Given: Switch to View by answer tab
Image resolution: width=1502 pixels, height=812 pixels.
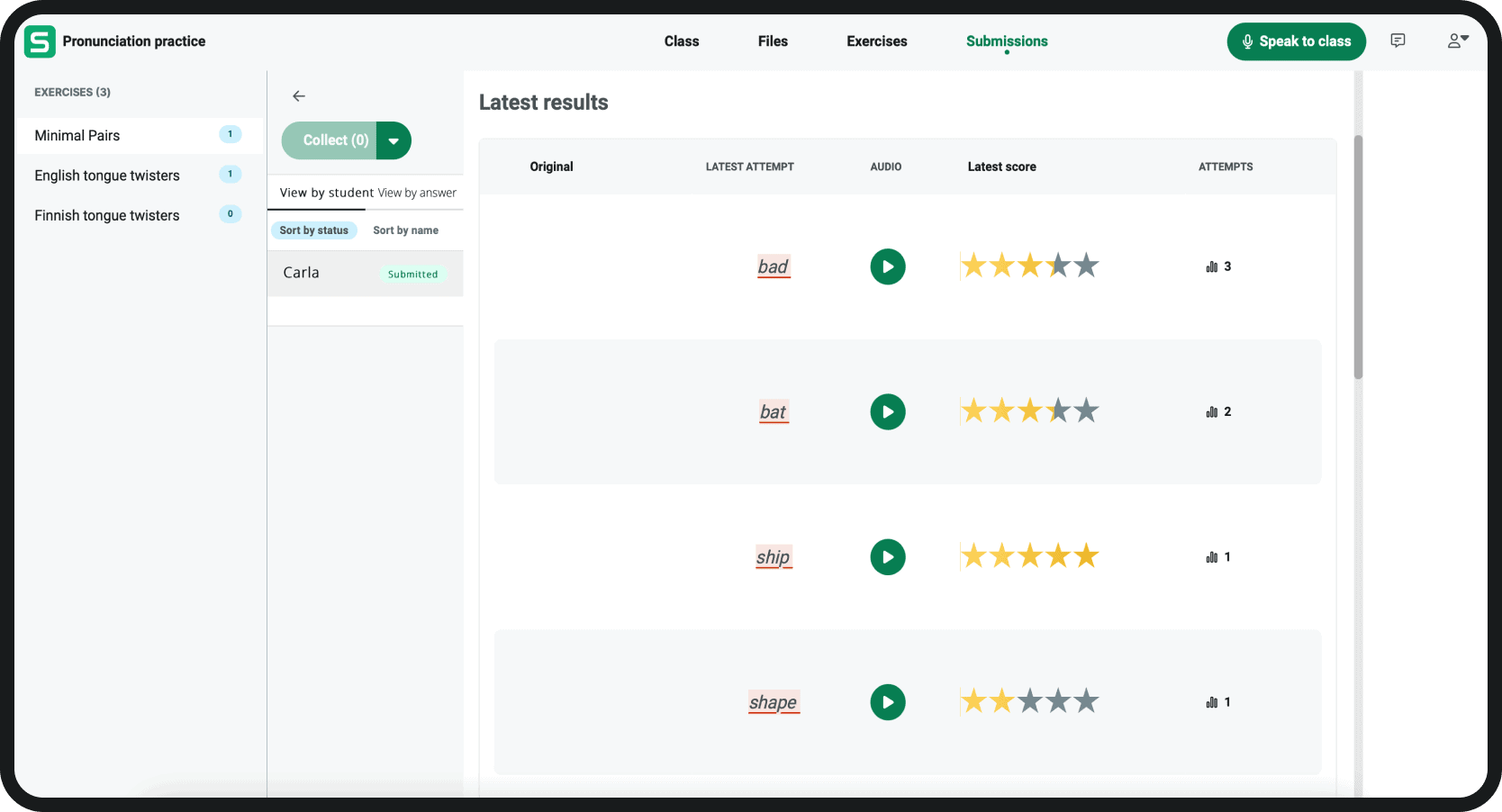Looking at the screenshot, I should [417, 193].
